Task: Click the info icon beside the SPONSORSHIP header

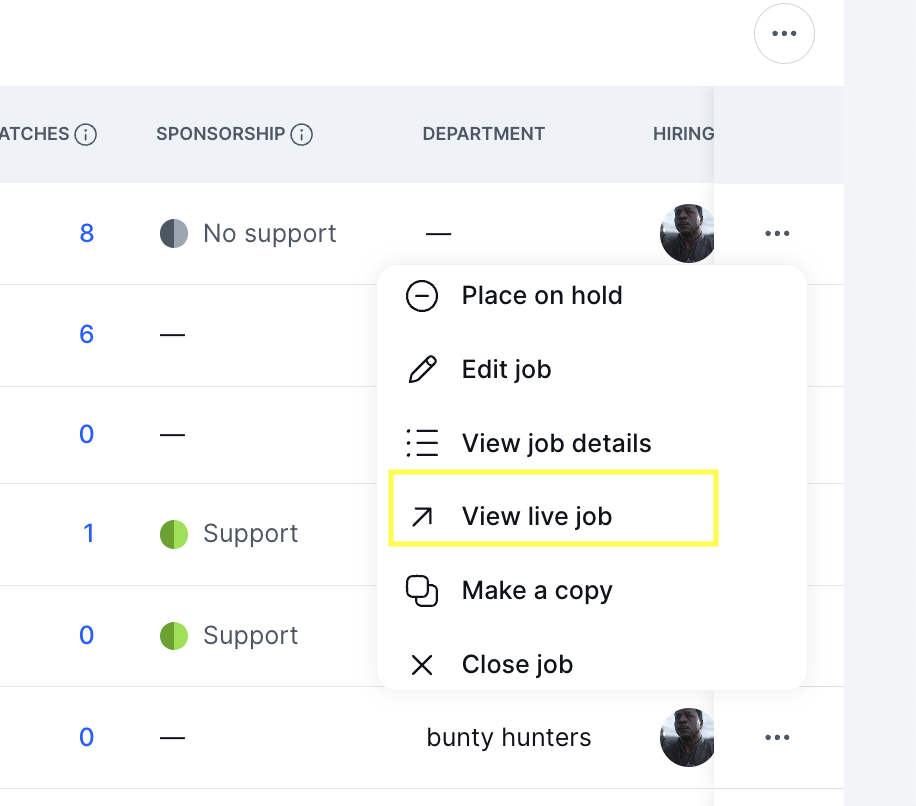Action: point(301,134)
